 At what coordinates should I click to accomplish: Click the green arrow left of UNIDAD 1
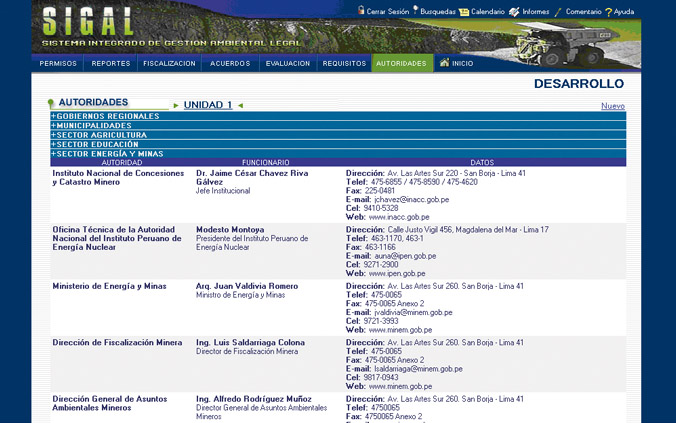click(176, 105)
